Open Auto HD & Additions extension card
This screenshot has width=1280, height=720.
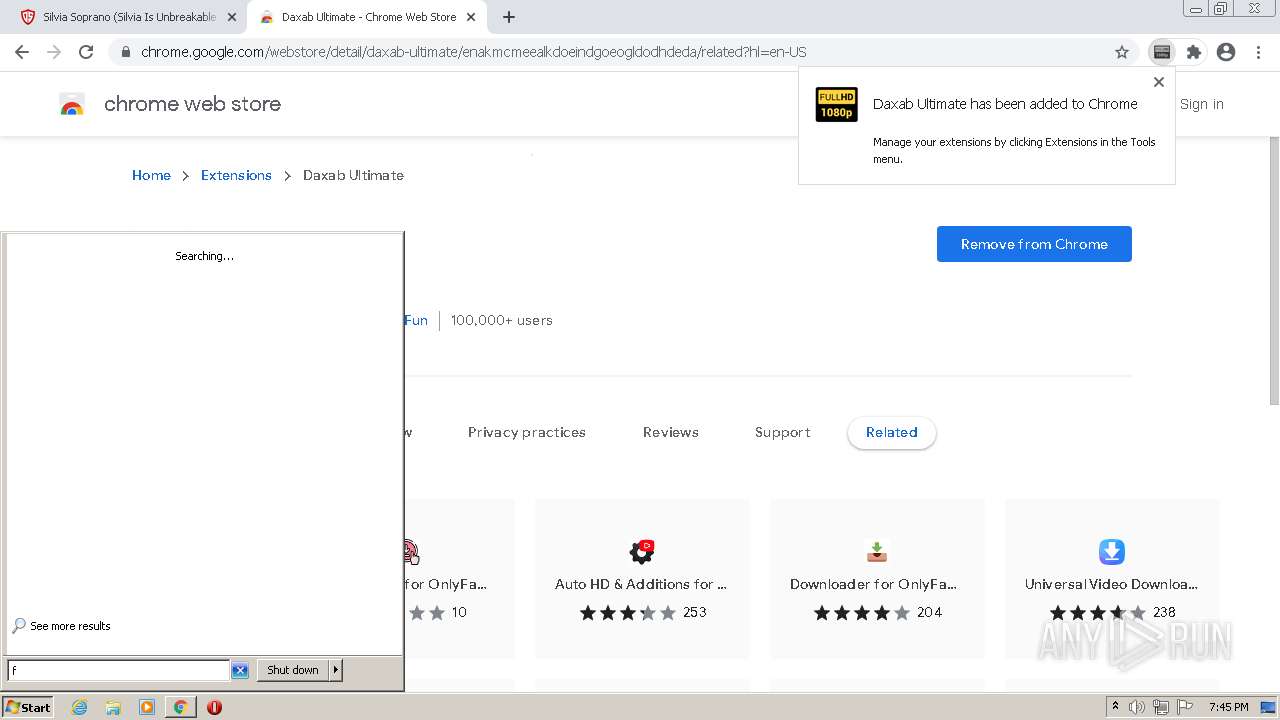[x=642, y=579]
